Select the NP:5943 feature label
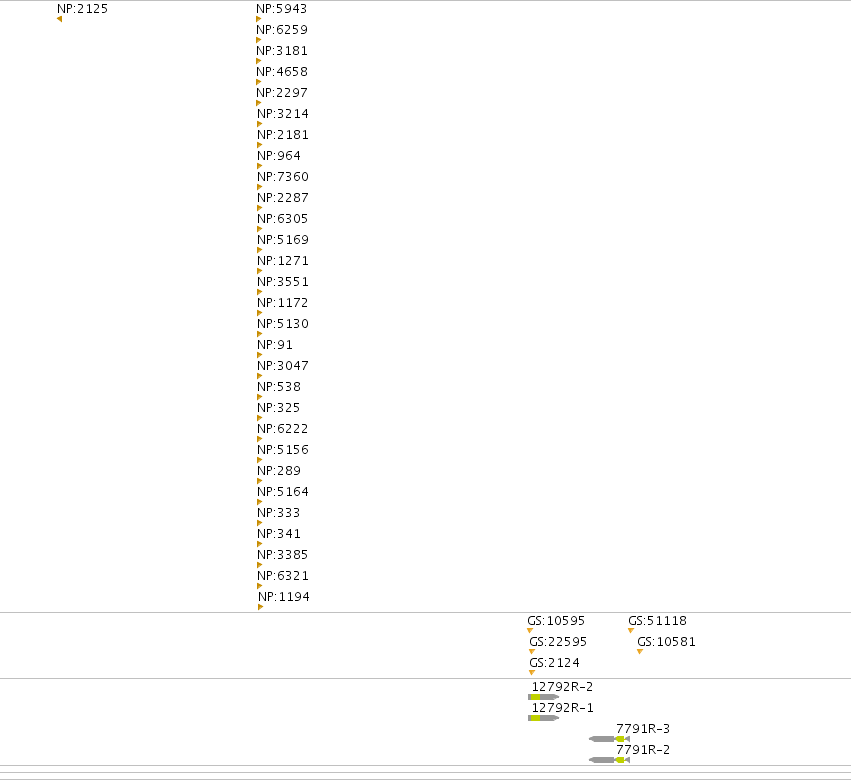The image size is (851, 780). click(x=282, y=9)
